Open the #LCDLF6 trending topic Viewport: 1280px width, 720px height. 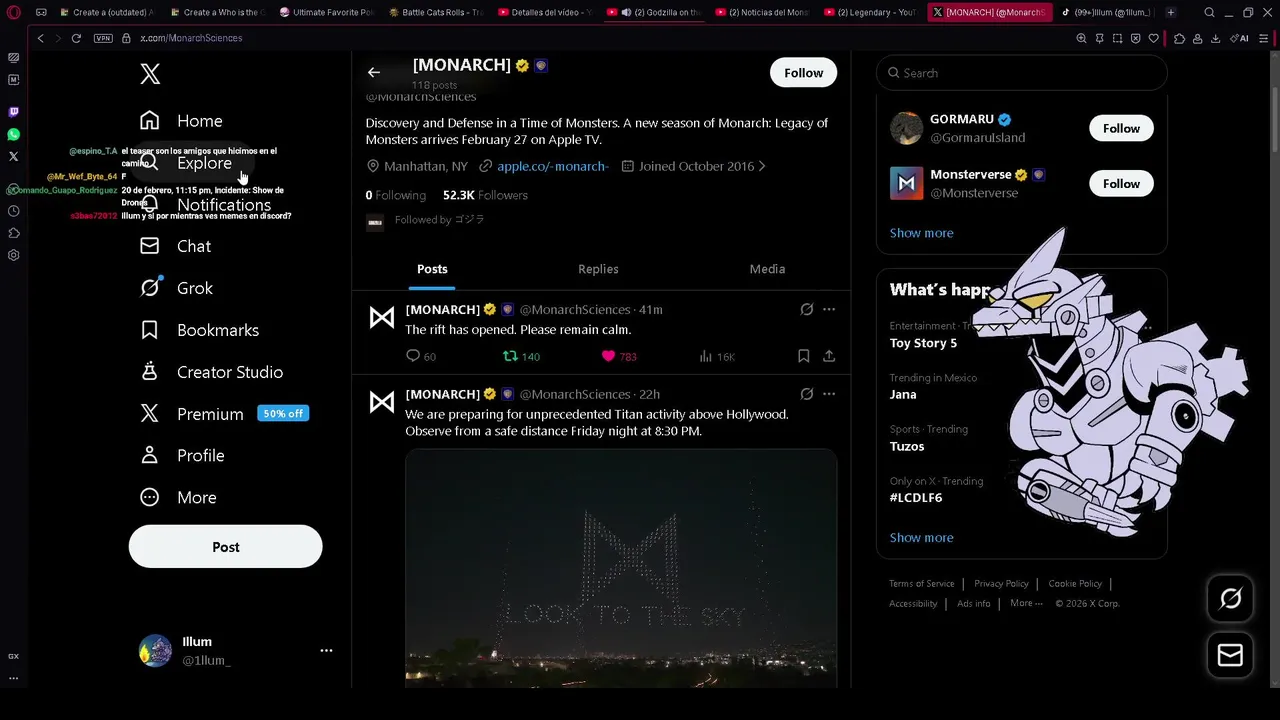coord(916,498)
